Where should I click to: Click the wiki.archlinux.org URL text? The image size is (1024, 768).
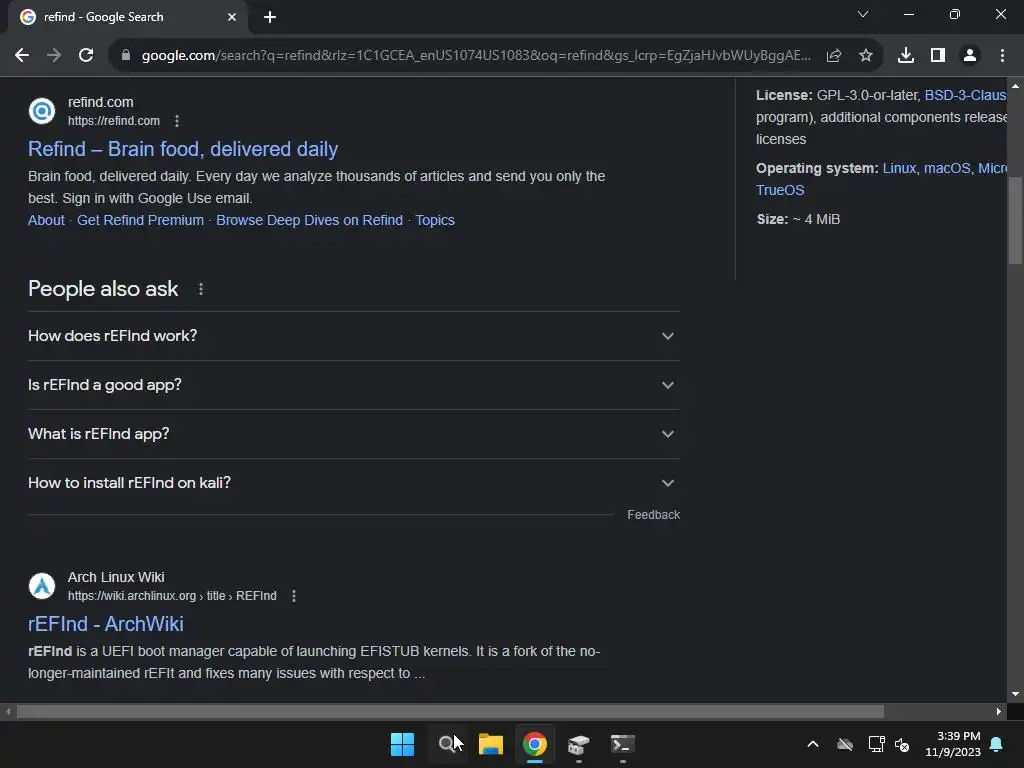(172, 596)
